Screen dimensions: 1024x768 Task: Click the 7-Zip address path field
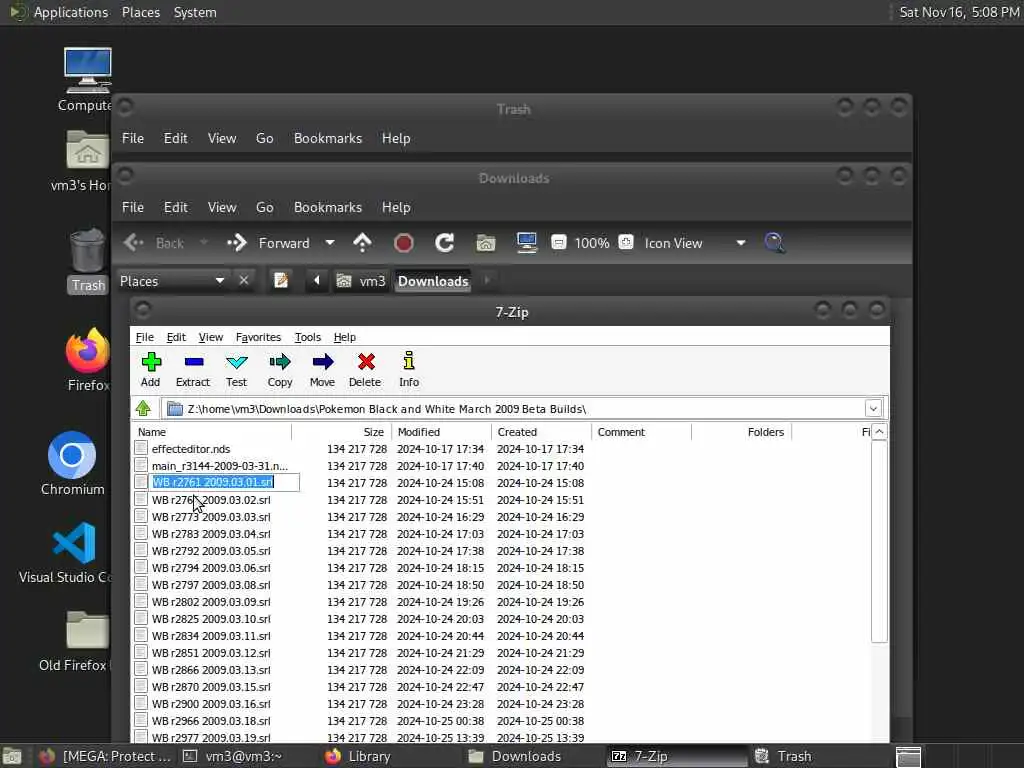514,409
